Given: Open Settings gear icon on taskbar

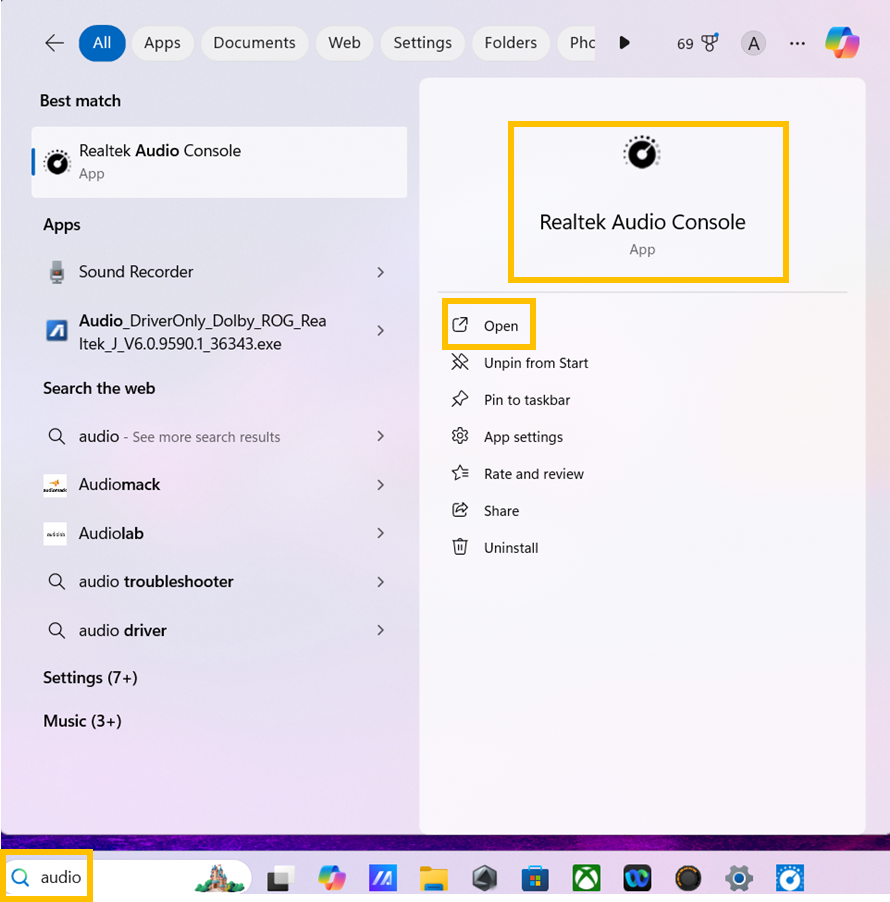Looking at the screenshot, I should coord(739,879).
